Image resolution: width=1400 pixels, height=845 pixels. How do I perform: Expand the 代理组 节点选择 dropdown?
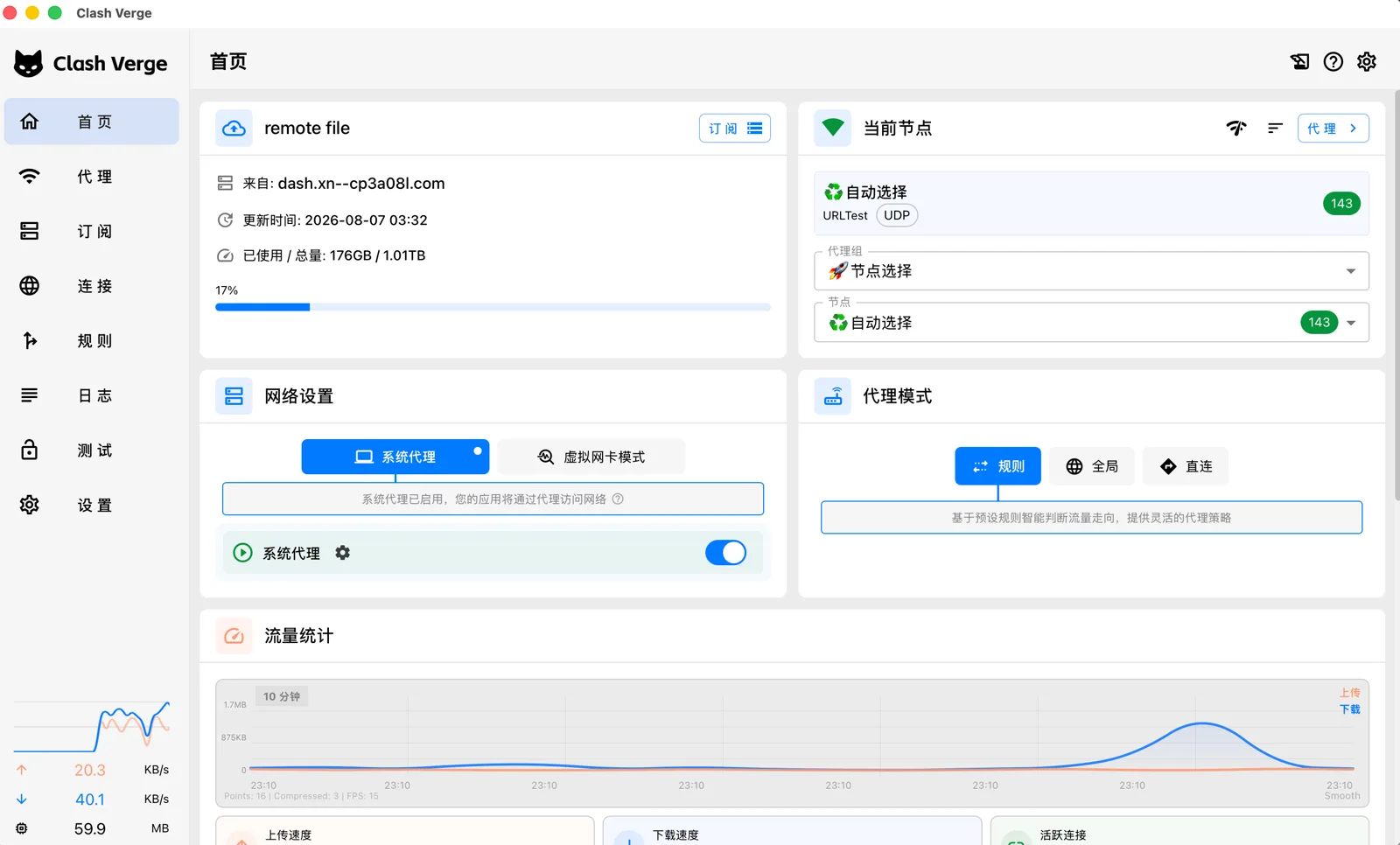[1091, 271]
